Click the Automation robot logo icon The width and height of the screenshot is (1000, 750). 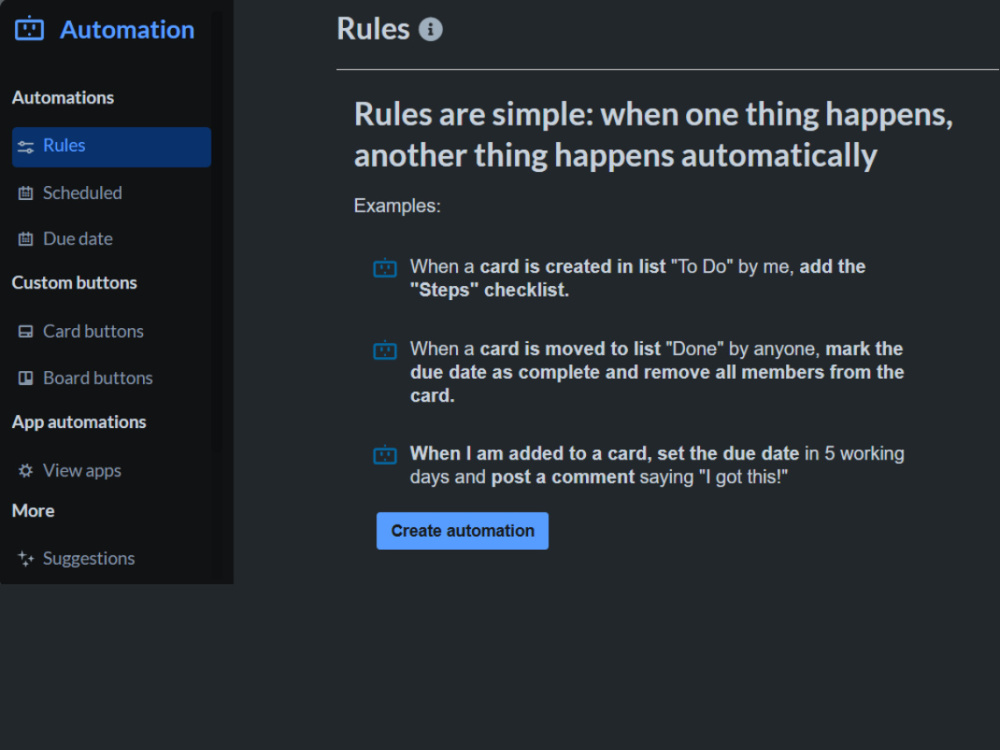pyautogui.click(x=29, y=29)
